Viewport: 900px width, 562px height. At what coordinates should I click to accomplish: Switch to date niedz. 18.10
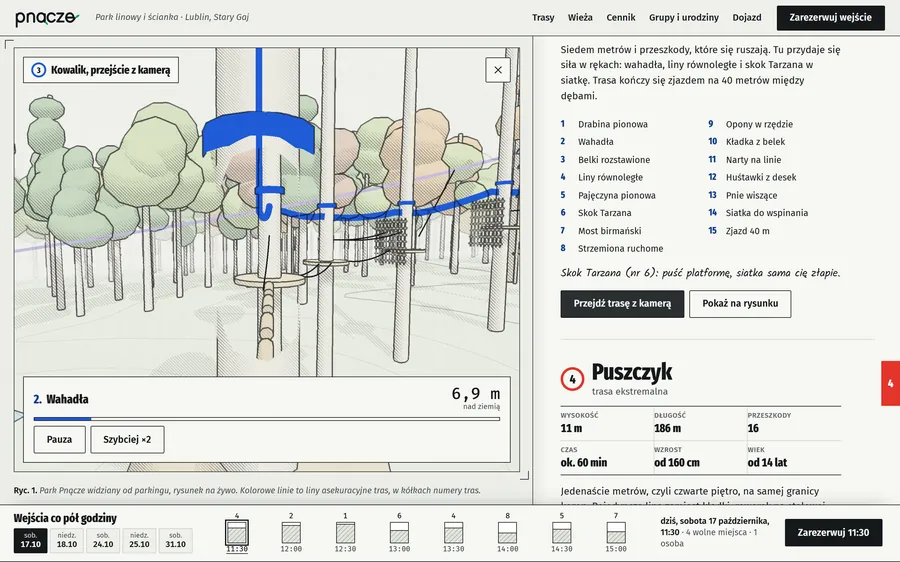pos(67,540)
